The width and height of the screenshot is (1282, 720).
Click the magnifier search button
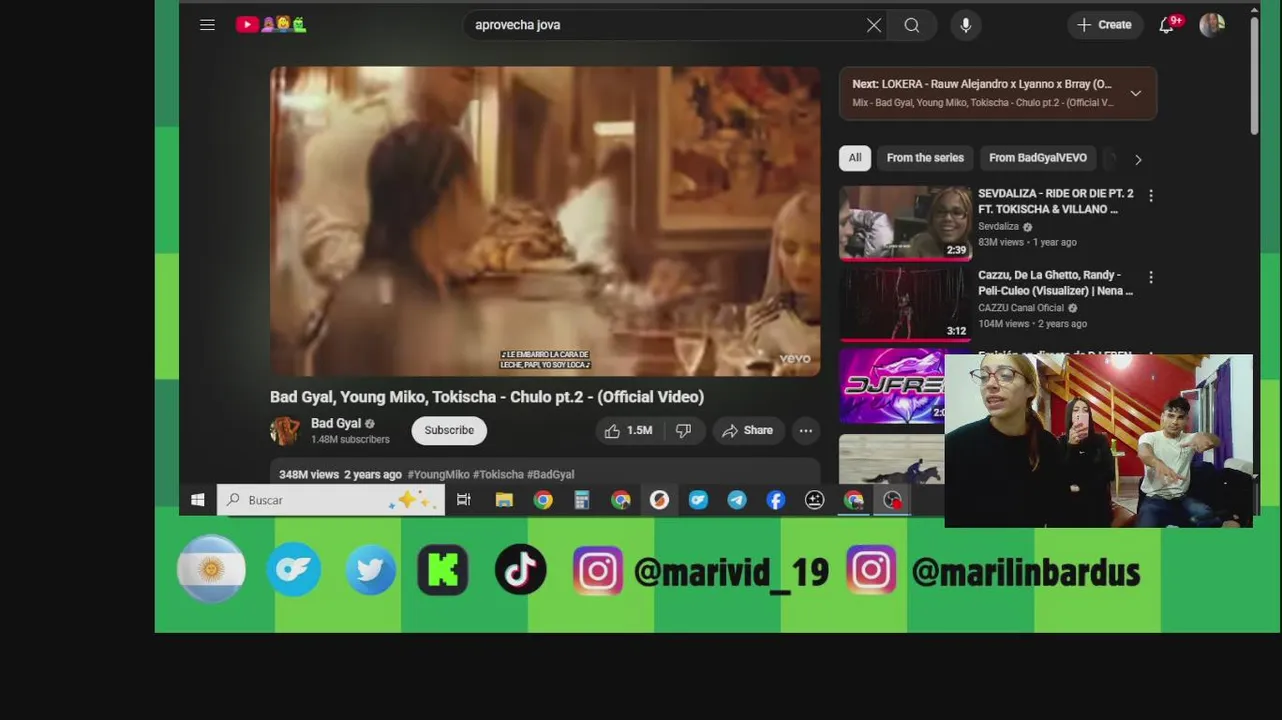(x=912, y=25)
